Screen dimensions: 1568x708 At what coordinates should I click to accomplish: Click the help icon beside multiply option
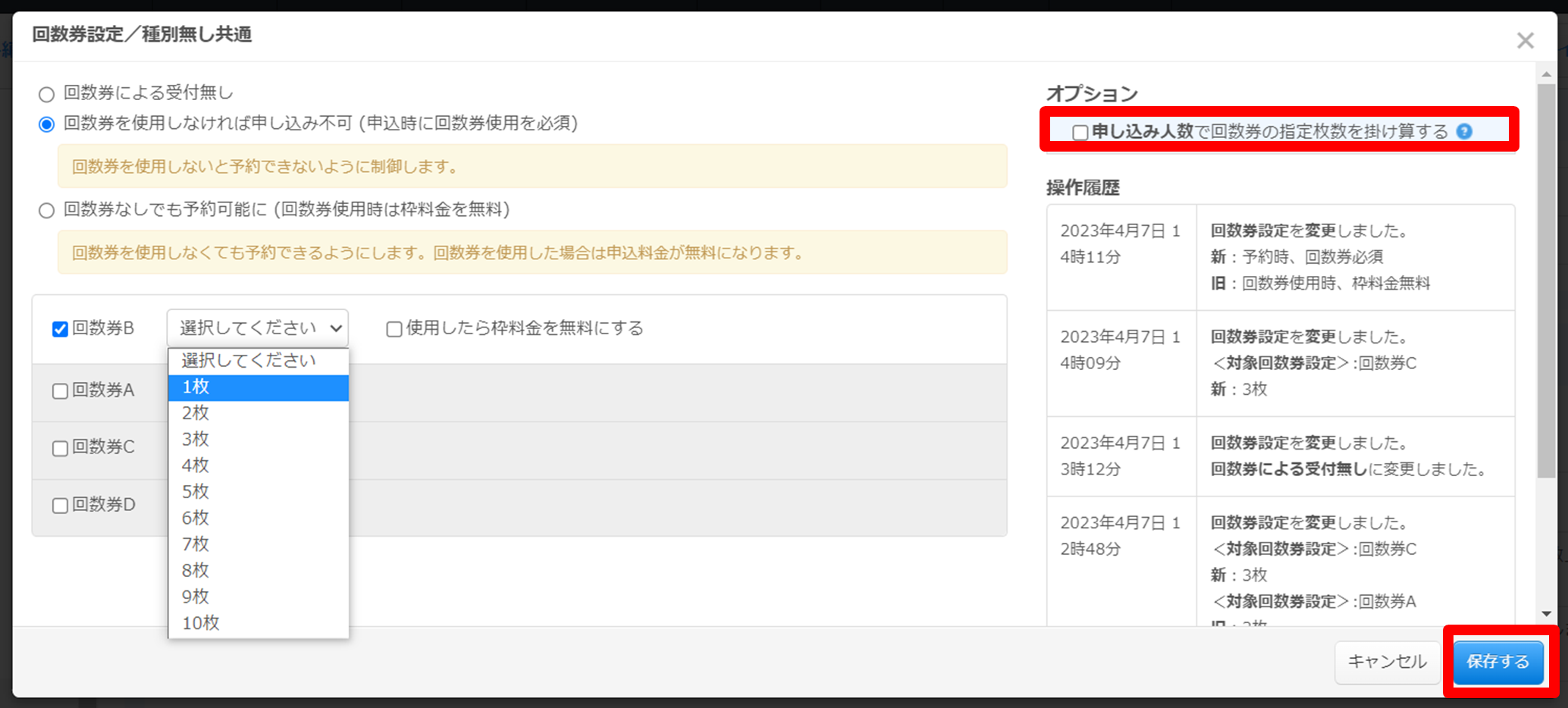[1465, 131]
